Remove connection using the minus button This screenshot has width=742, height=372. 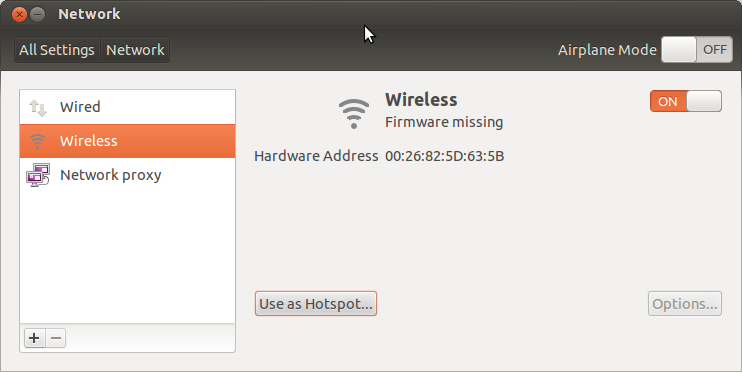tap(56, 338)
